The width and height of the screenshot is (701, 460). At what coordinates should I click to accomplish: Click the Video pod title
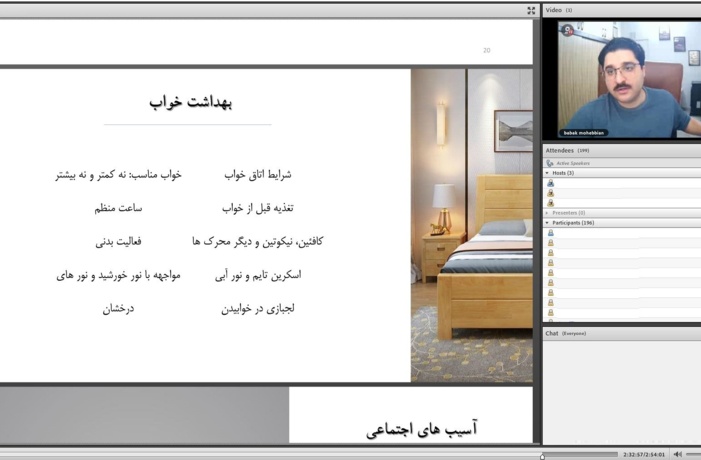tap(553, 10)
